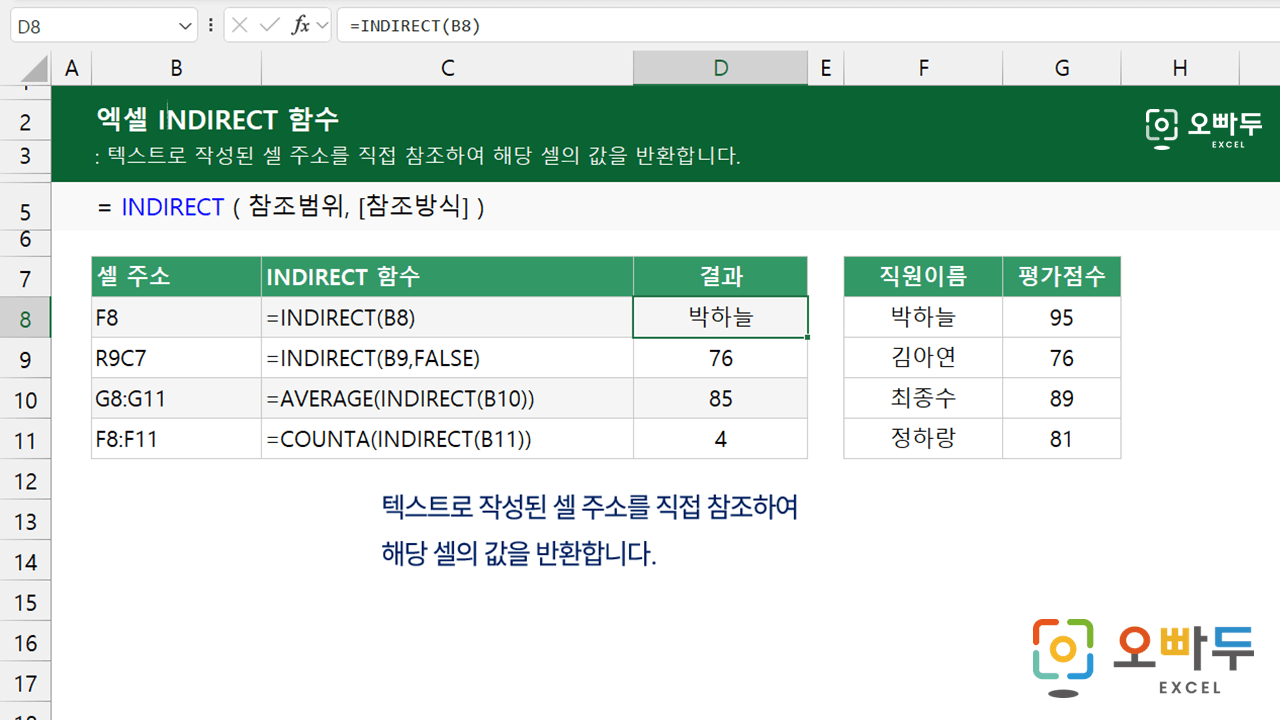Click the '직원이름' header cell
Image resolution: width=1280 pixels, height=720 pixels.
923,277
